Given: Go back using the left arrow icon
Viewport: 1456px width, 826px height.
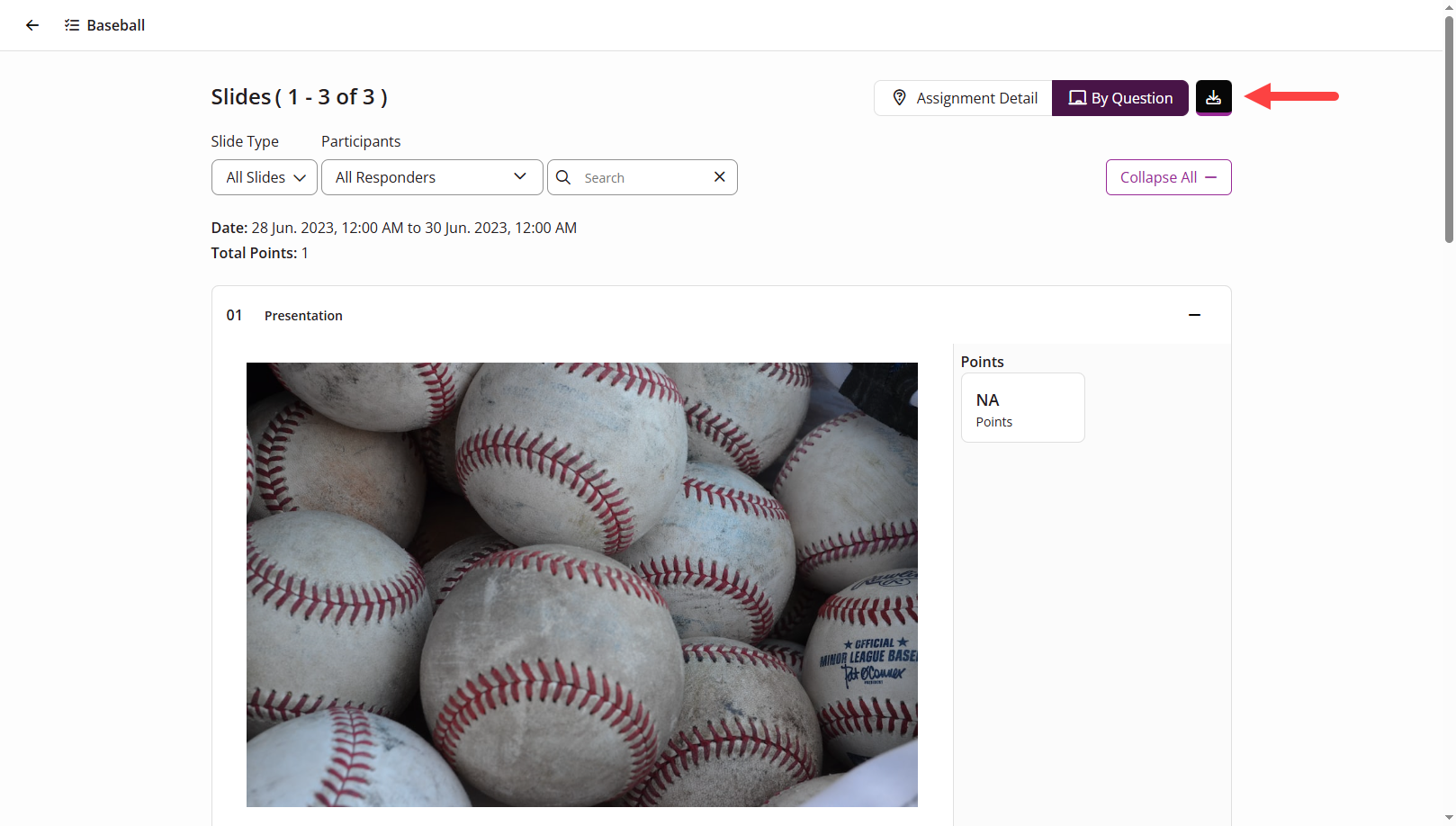Looking at the screenshot, I should (x=32, y=25).
